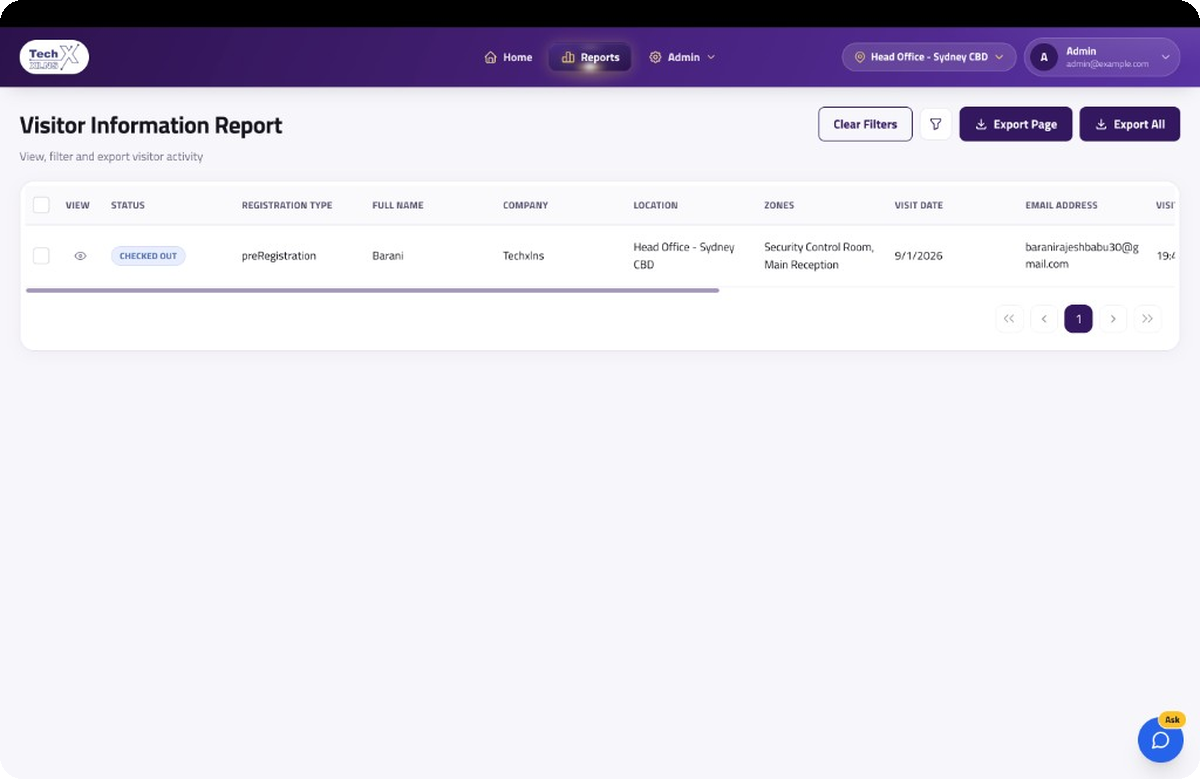Export the current page

[1016, 124]
